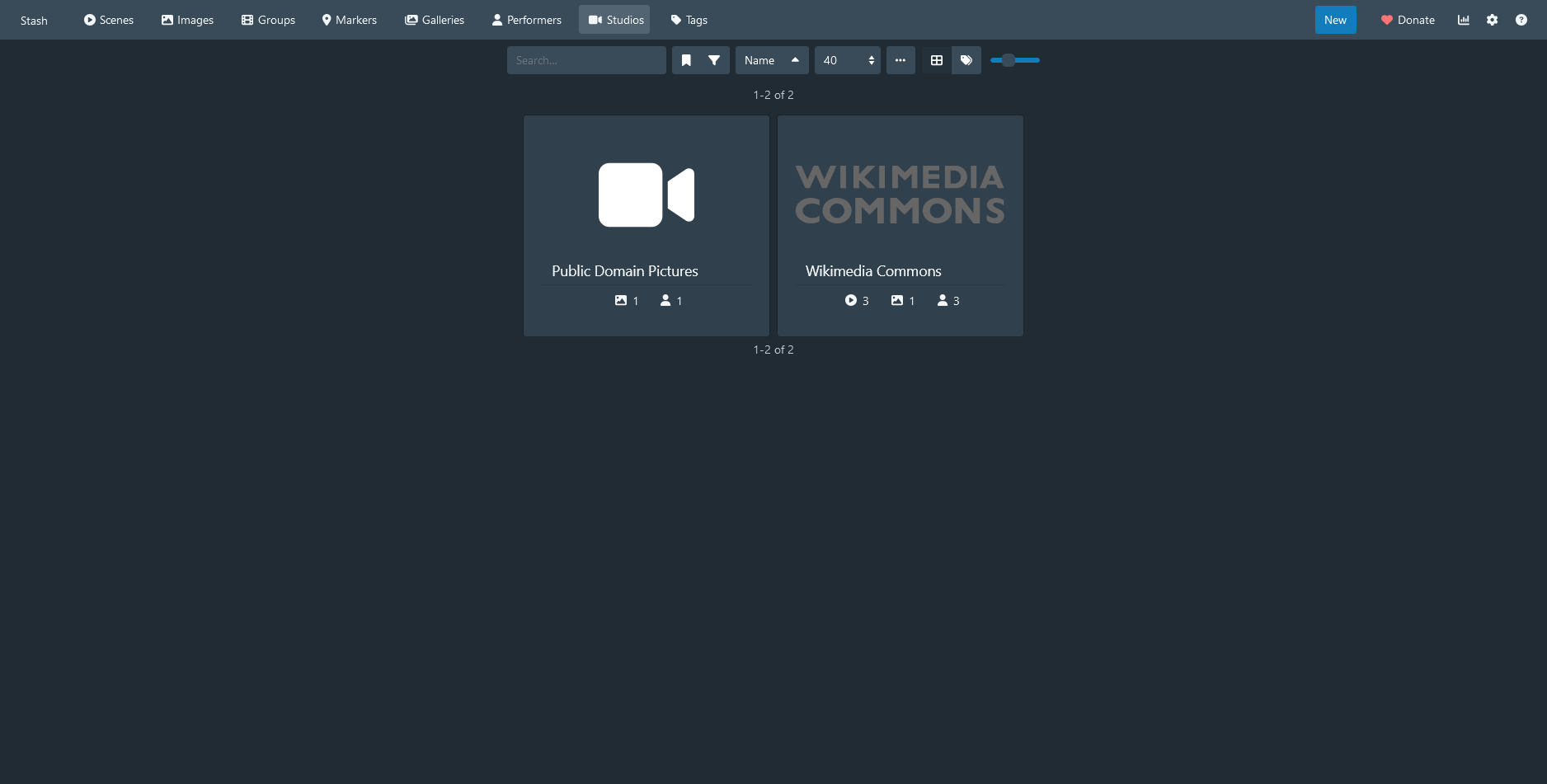Open the Name sort-by dropdown
Viewport: 1547px width, 784px height.
pos(759,60)
